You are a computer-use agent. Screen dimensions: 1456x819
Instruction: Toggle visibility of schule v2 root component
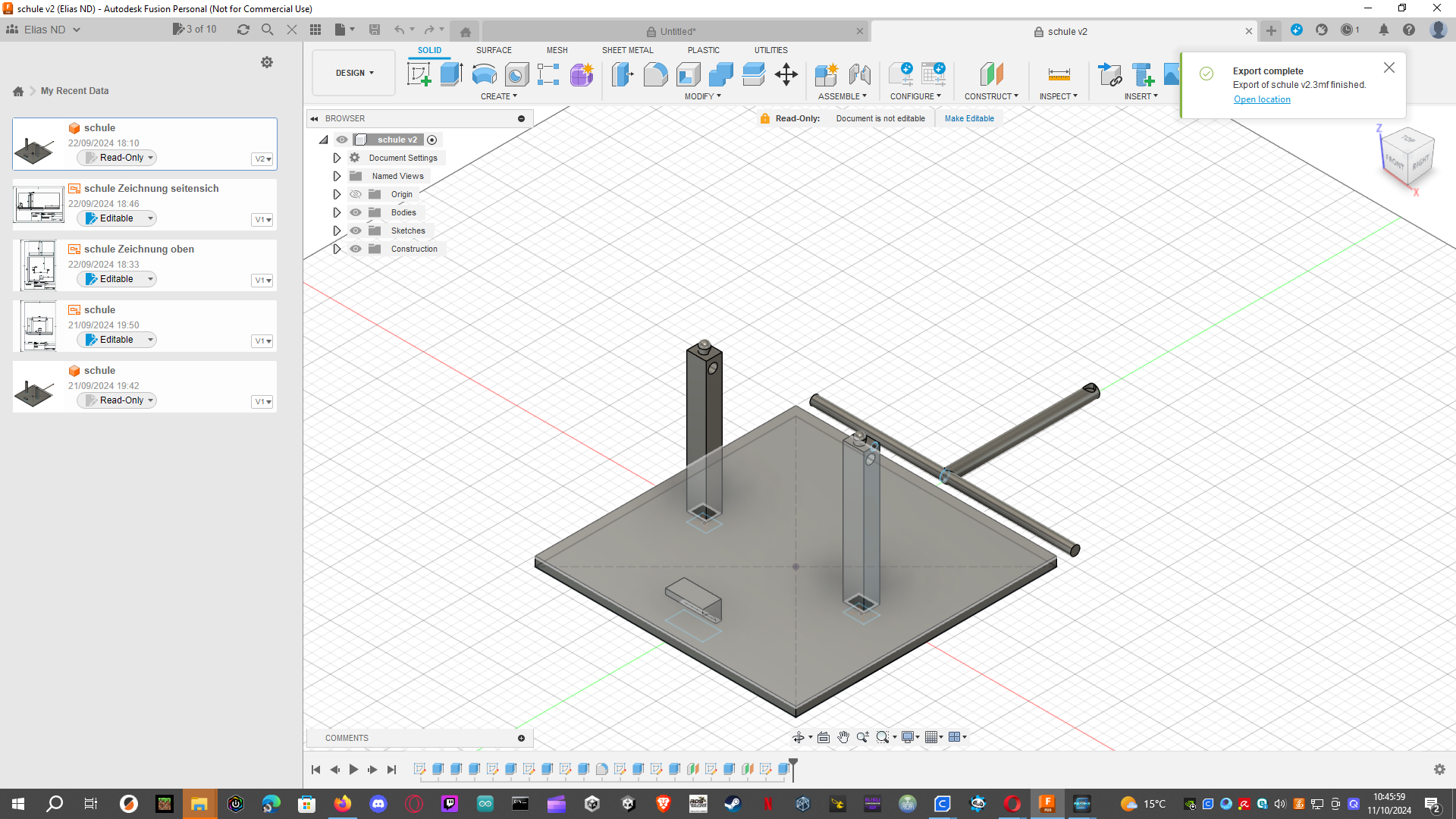coord(342,140)
